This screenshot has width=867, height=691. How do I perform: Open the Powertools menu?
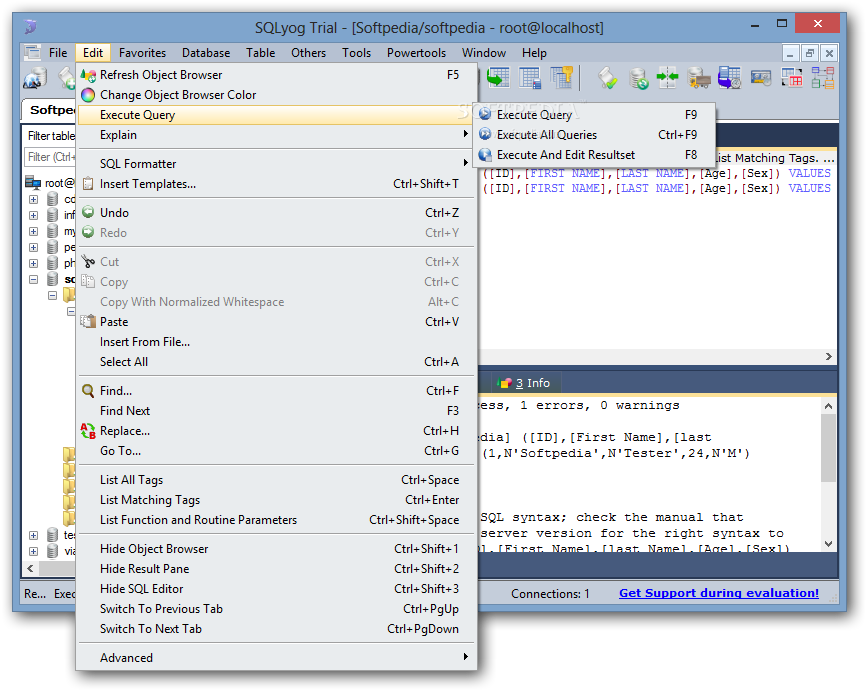pos(416,53)
